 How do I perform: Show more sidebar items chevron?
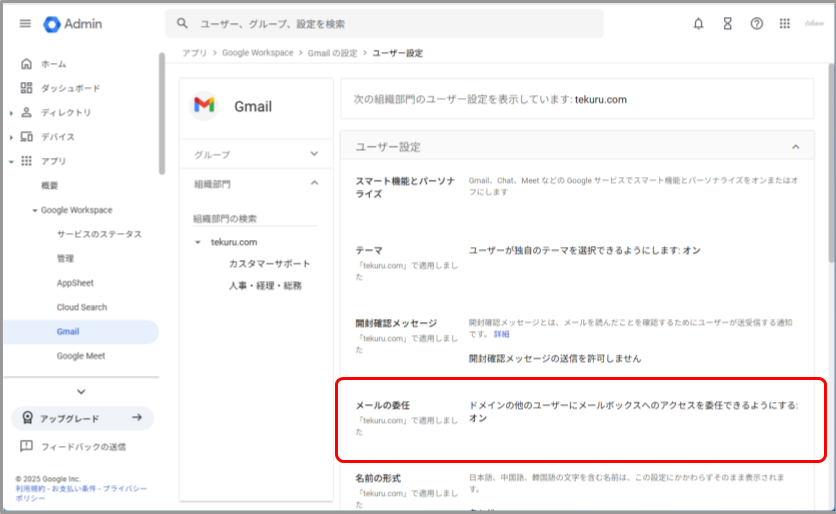[81, 392]
